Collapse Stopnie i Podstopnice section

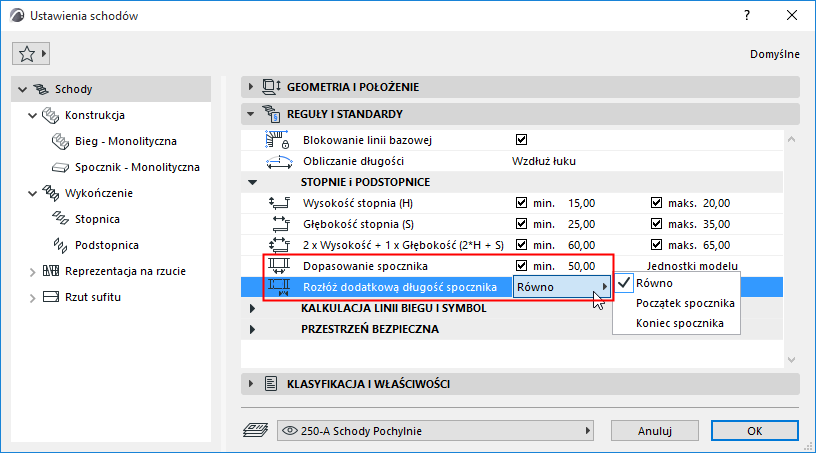pyautogui.click(x=252, y=182)
